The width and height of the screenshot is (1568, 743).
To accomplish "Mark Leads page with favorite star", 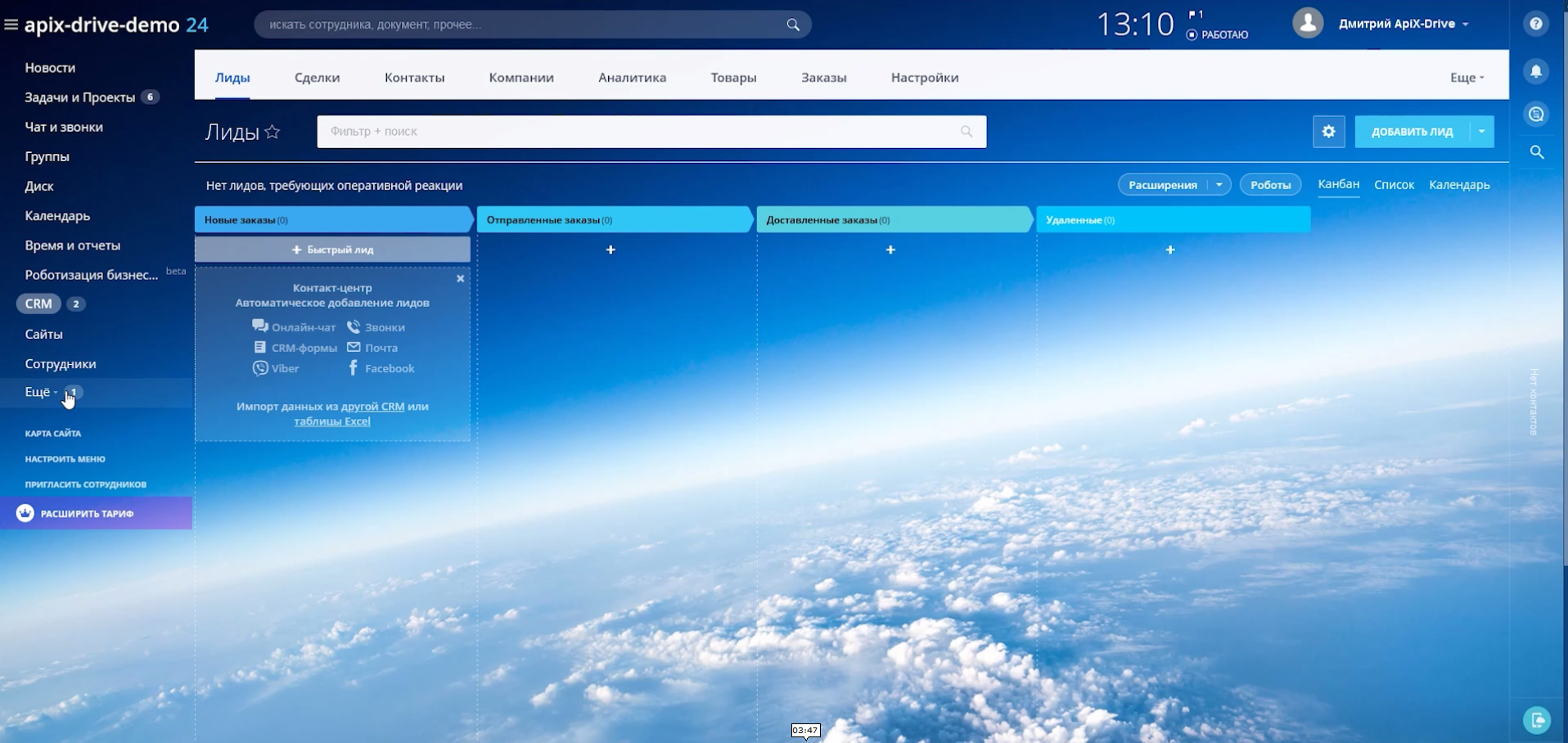I will coord(273,132).
